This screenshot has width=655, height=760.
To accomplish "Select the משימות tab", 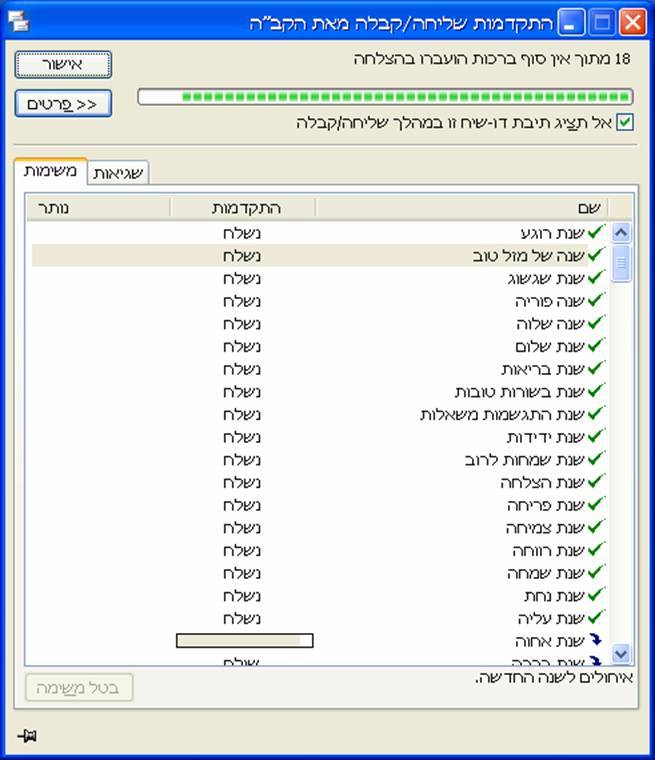I will click(x=50, y=172).
